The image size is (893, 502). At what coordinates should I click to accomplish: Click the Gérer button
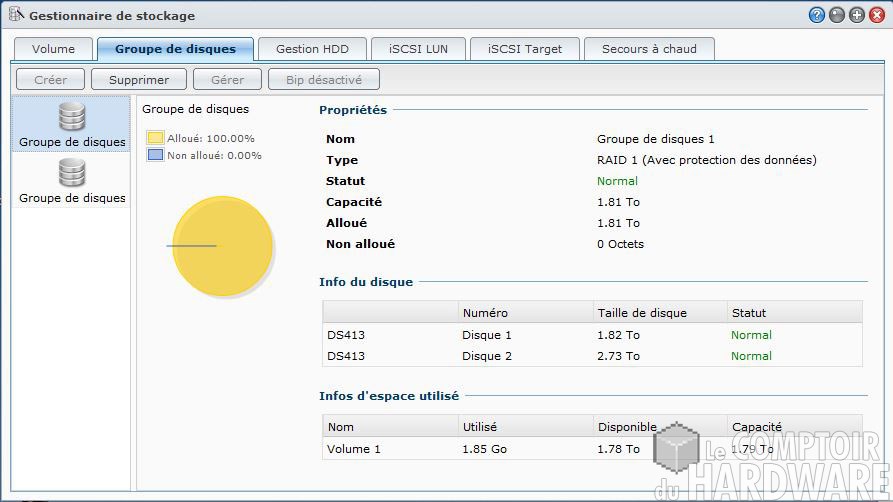pyautogui.click(x=227, y=80)
